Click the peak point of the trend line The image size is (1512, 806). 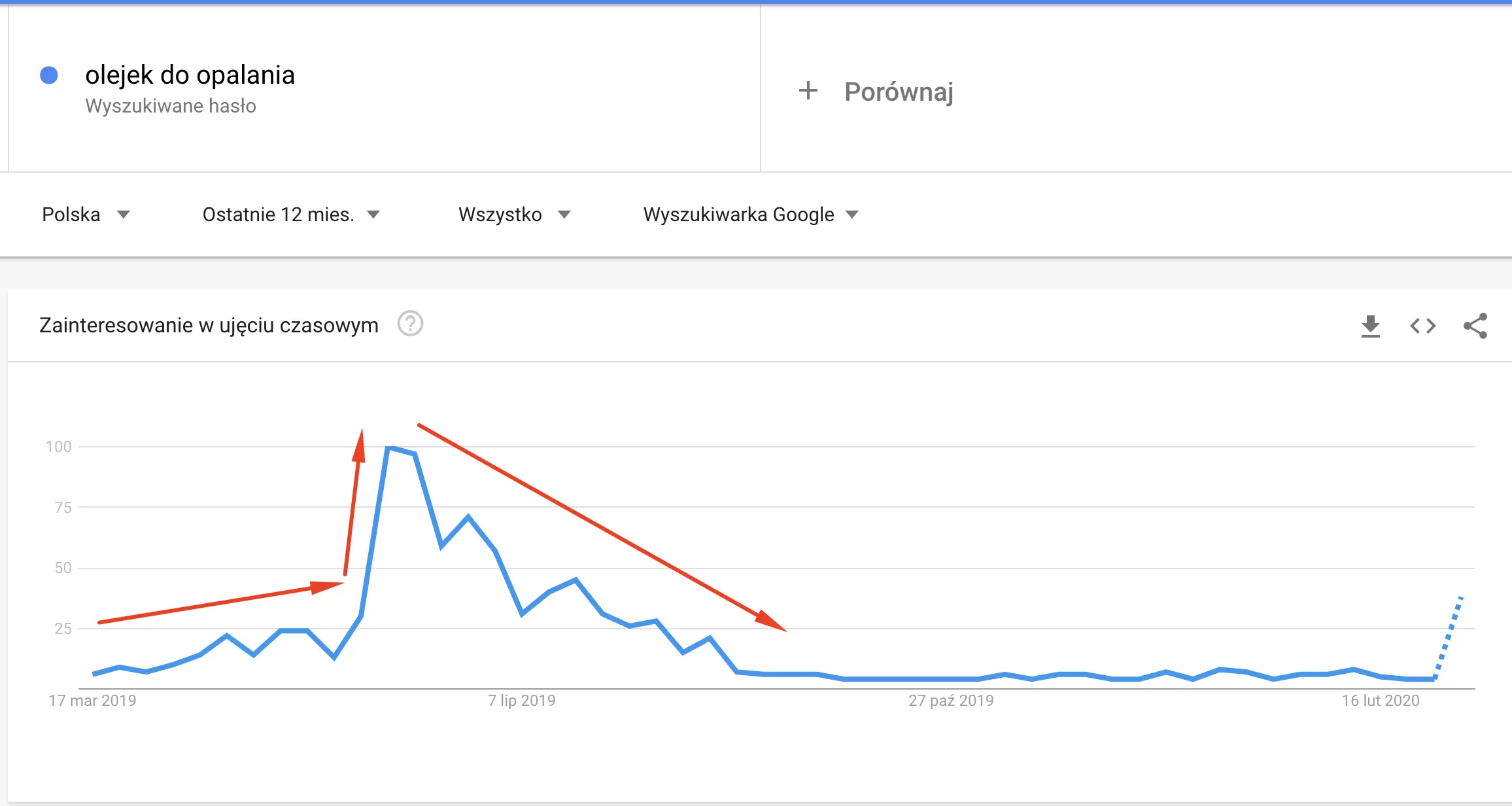(x=390, y=448)
